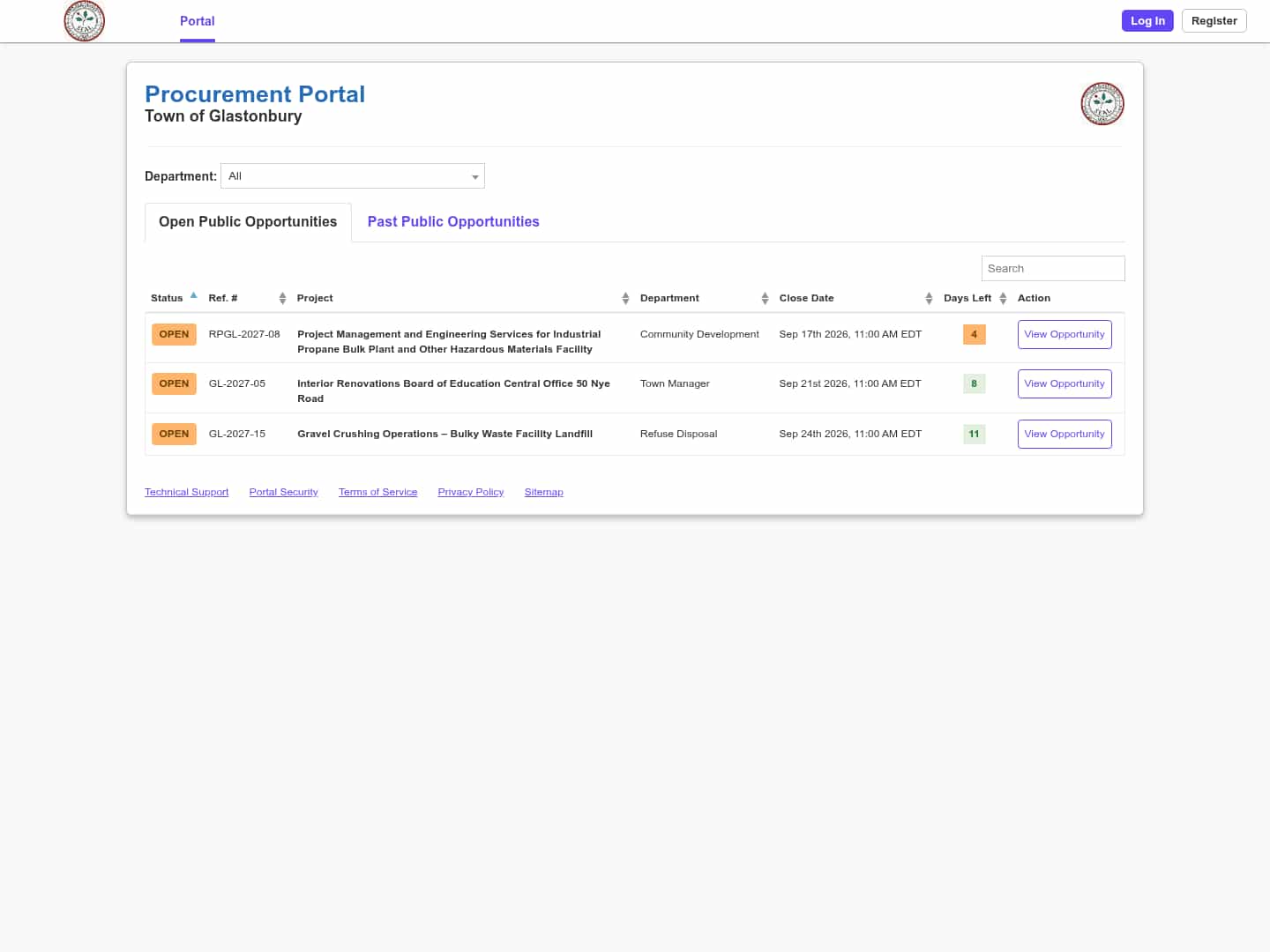Click project title about Industrial Propane Bulk Plant
Screen dimensions: 1270x952
(449, 342)
